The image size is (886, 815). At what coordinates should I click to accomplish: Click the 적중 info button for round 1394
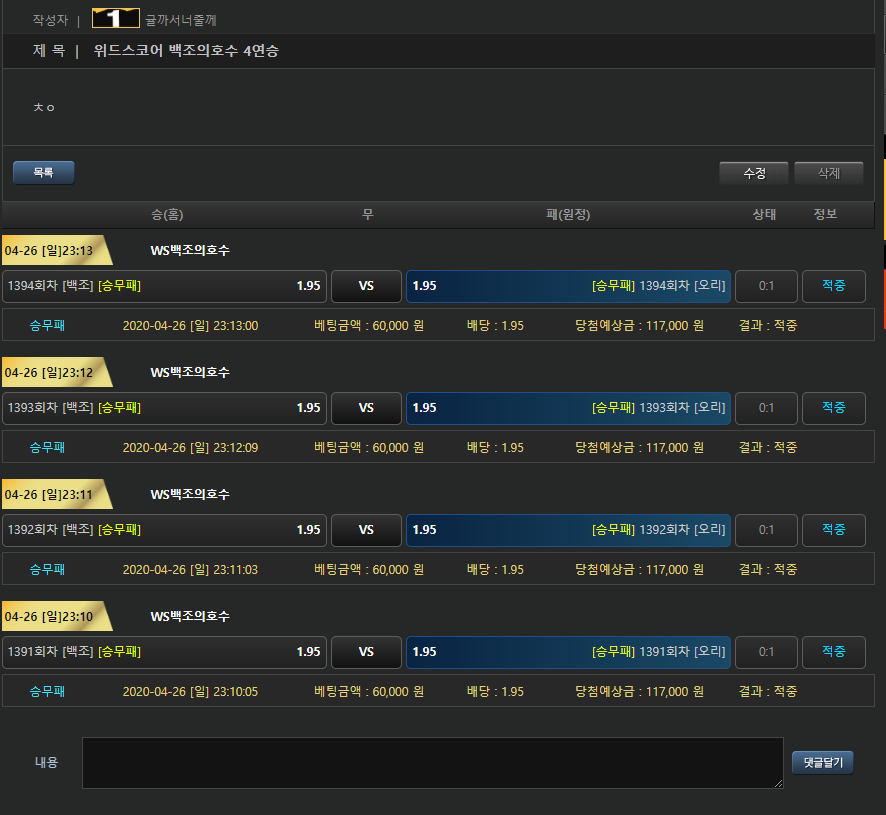(x=833, y=286)
